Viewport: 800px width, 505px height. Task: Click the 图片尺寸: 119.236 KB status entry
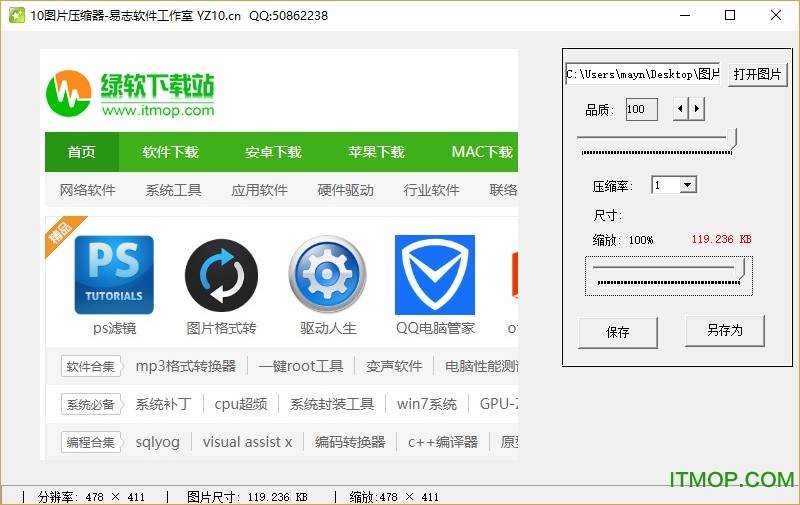(x=247, y=497)
